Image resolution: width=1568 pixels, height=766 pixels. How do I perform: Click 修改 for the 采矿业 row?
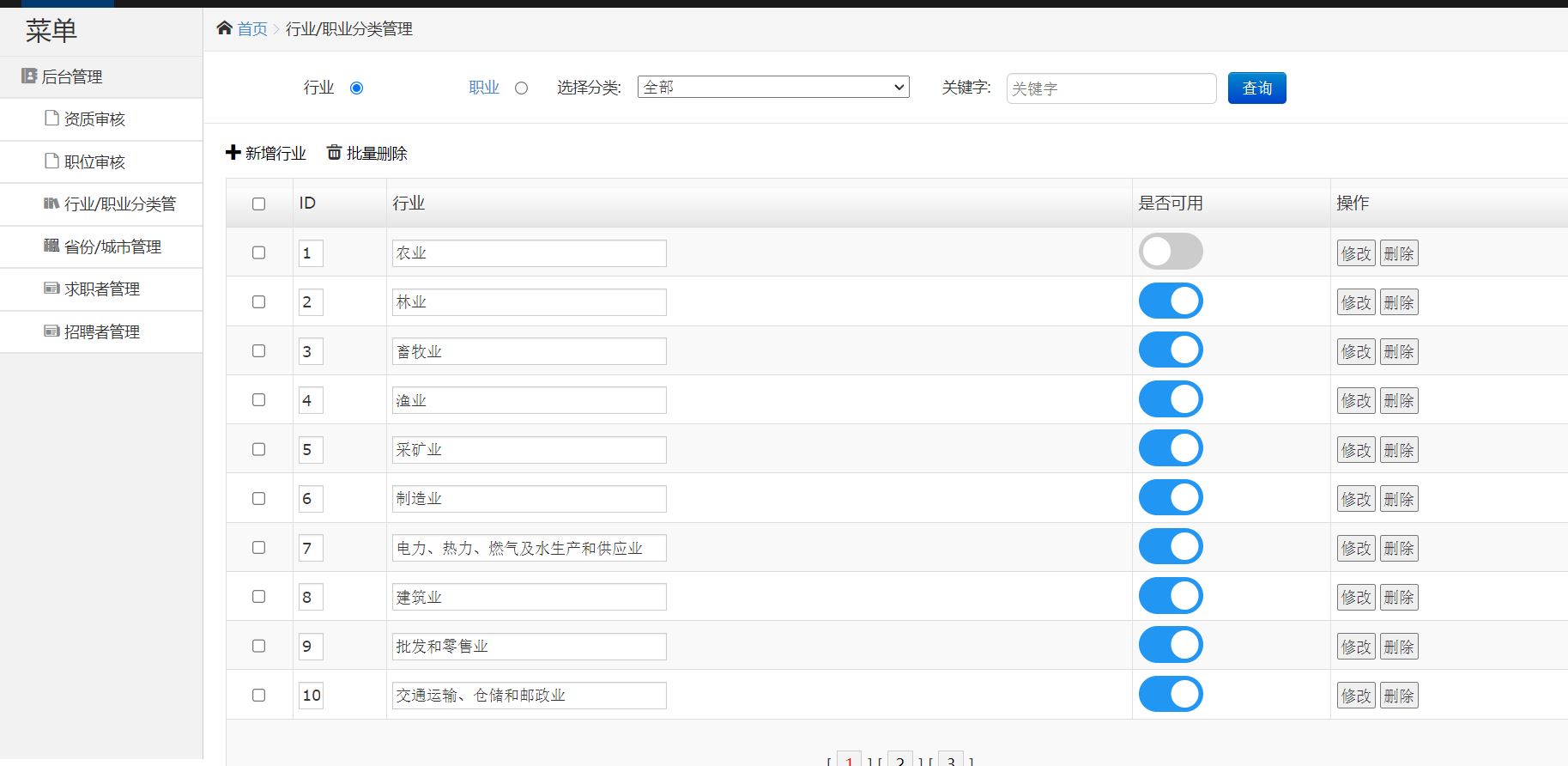pyautogui.click(x=1356, y=450)
